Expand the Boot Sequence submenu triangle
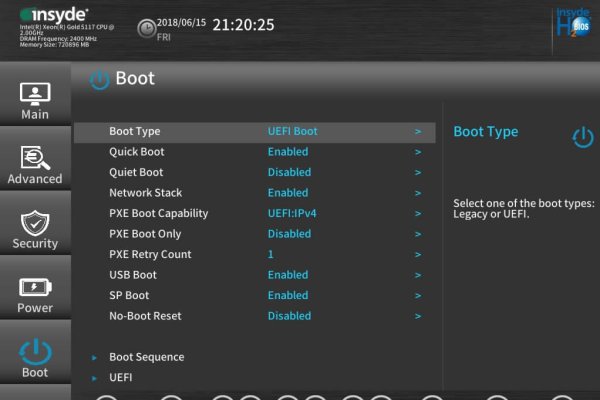Viewport: 600px width, 400px height. tap(94, 358)
